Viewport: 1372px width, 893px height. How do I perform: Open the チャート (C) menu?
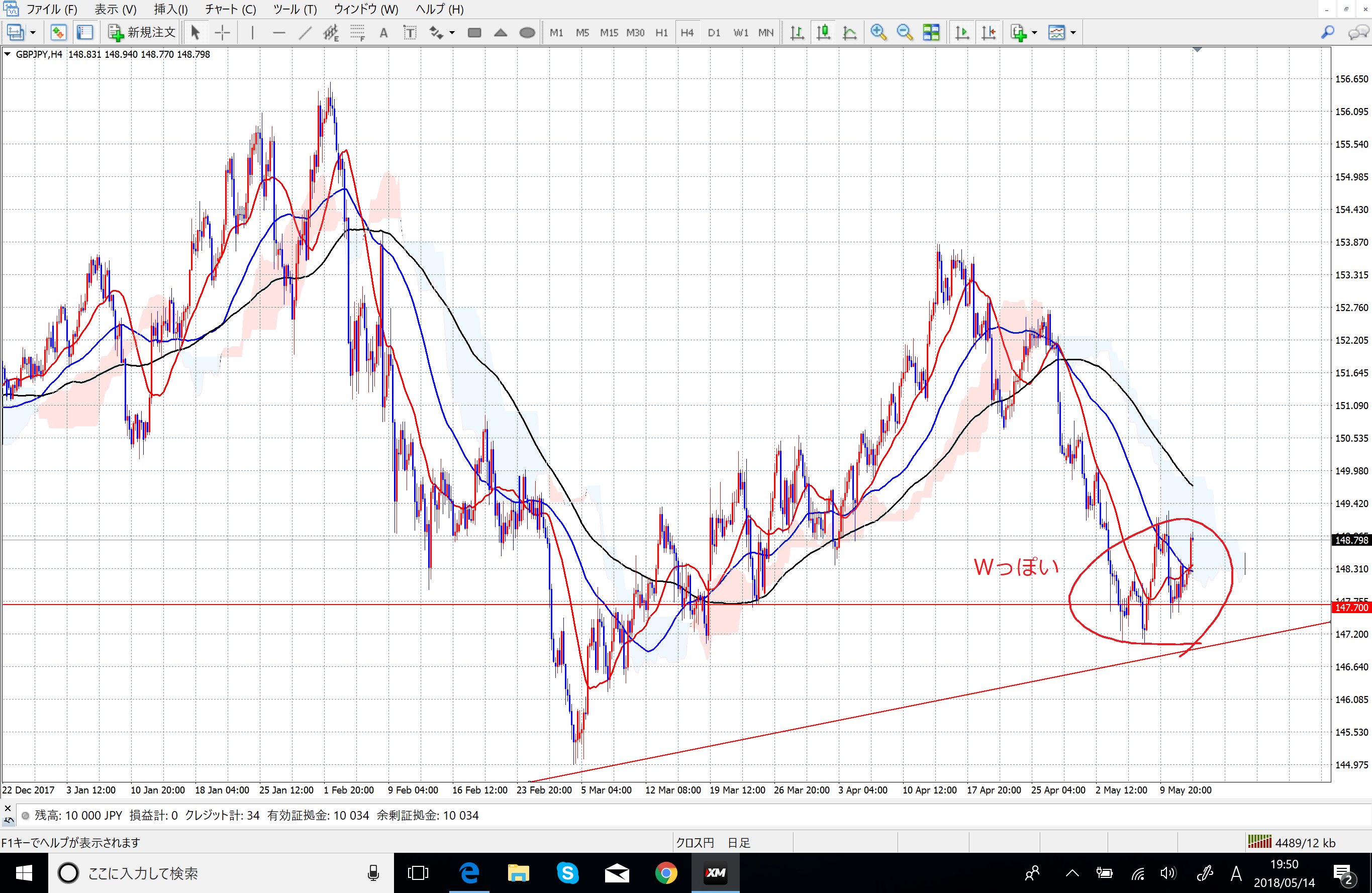click(230, 9)
